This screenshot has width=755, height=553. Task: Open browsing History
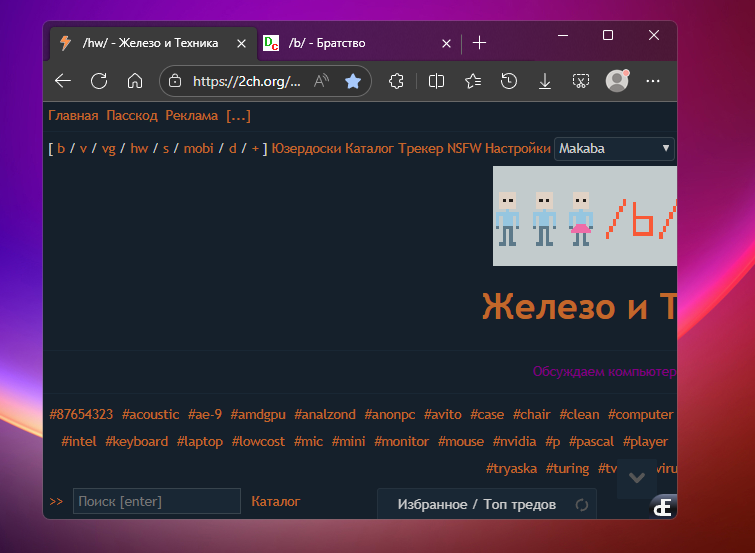509,81
